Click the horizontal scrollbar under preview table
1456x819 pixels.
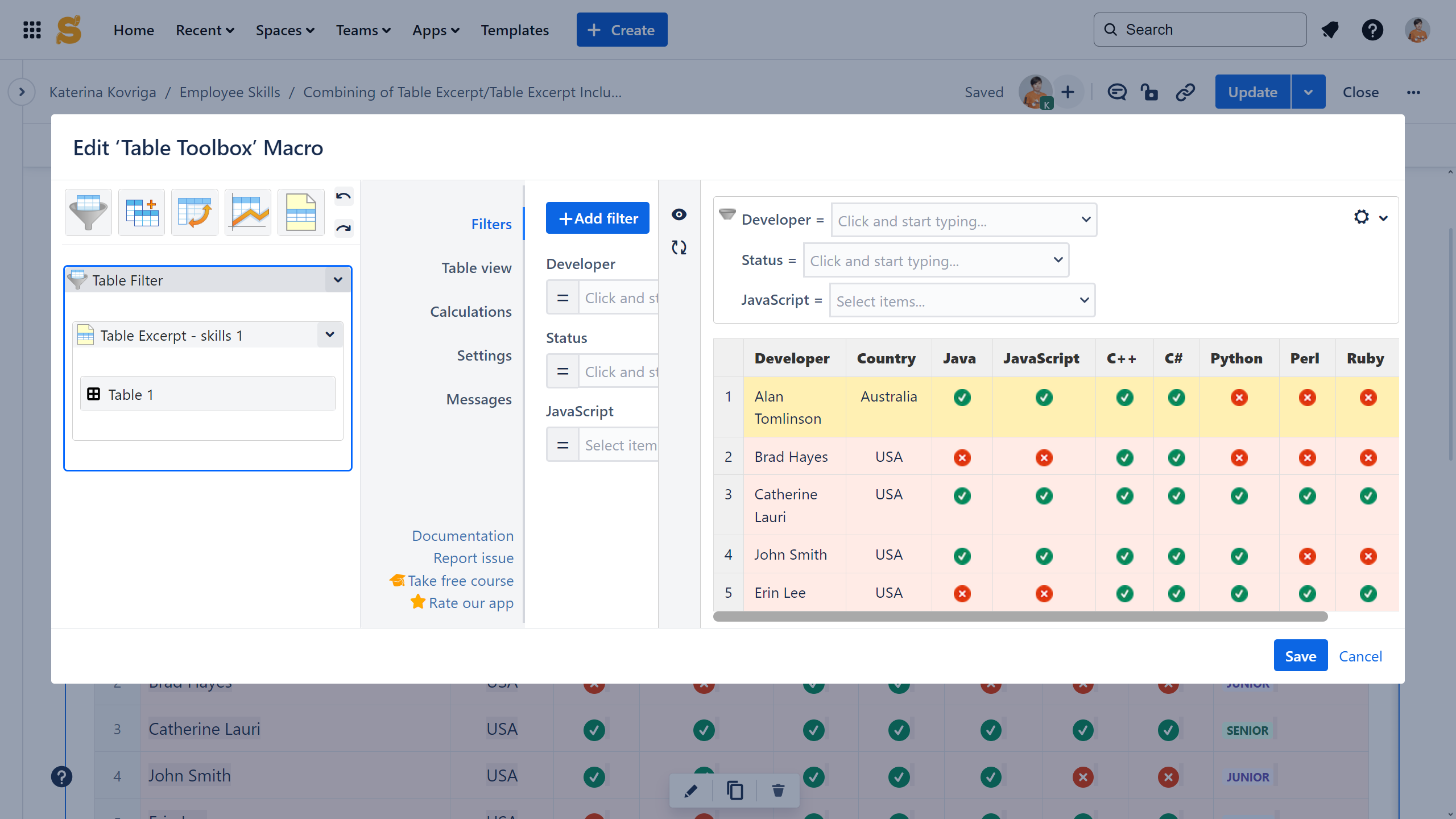click(x=1020, y=617)
